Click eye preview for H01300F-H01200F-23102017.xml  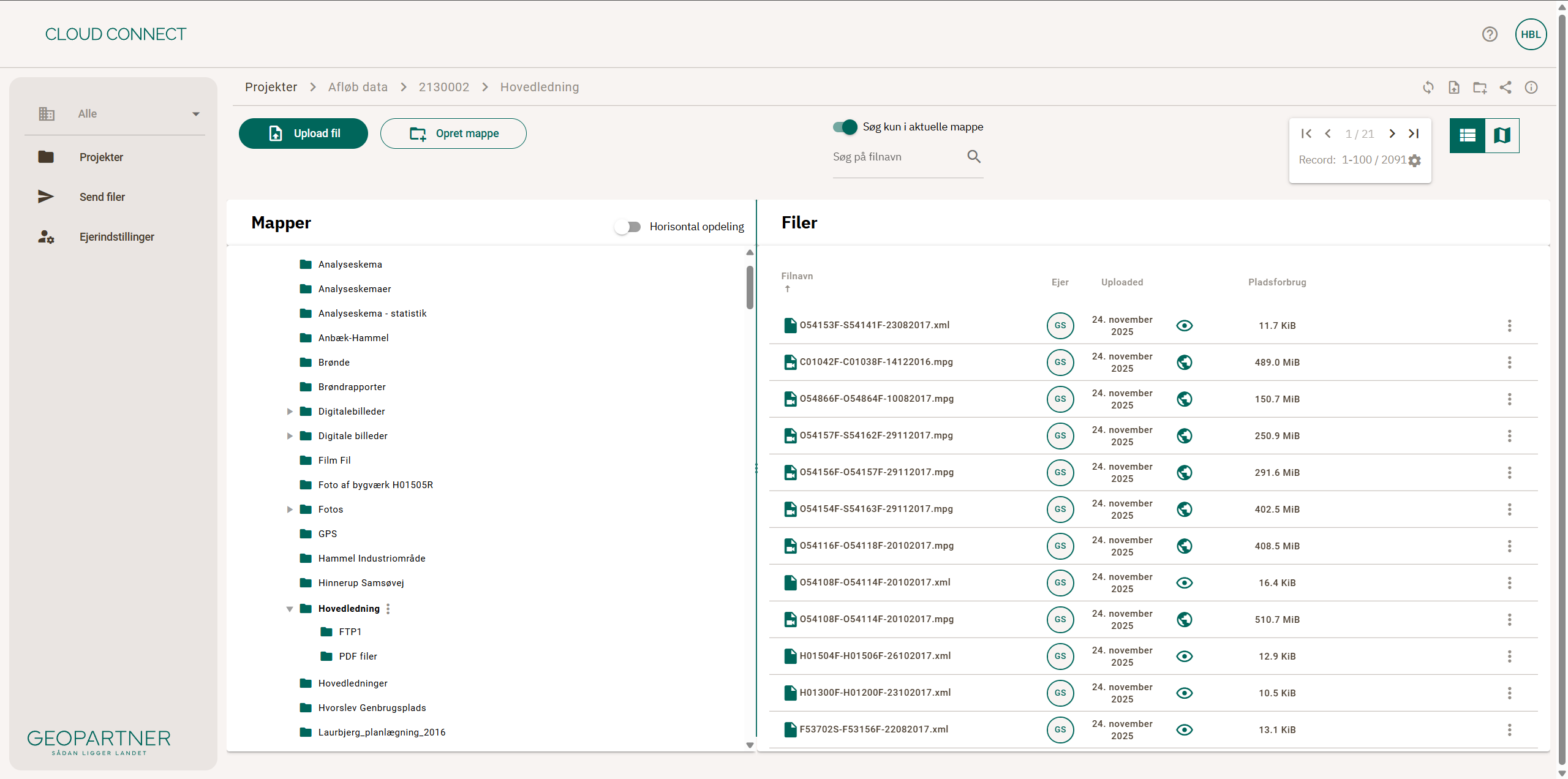(1185, 693)
